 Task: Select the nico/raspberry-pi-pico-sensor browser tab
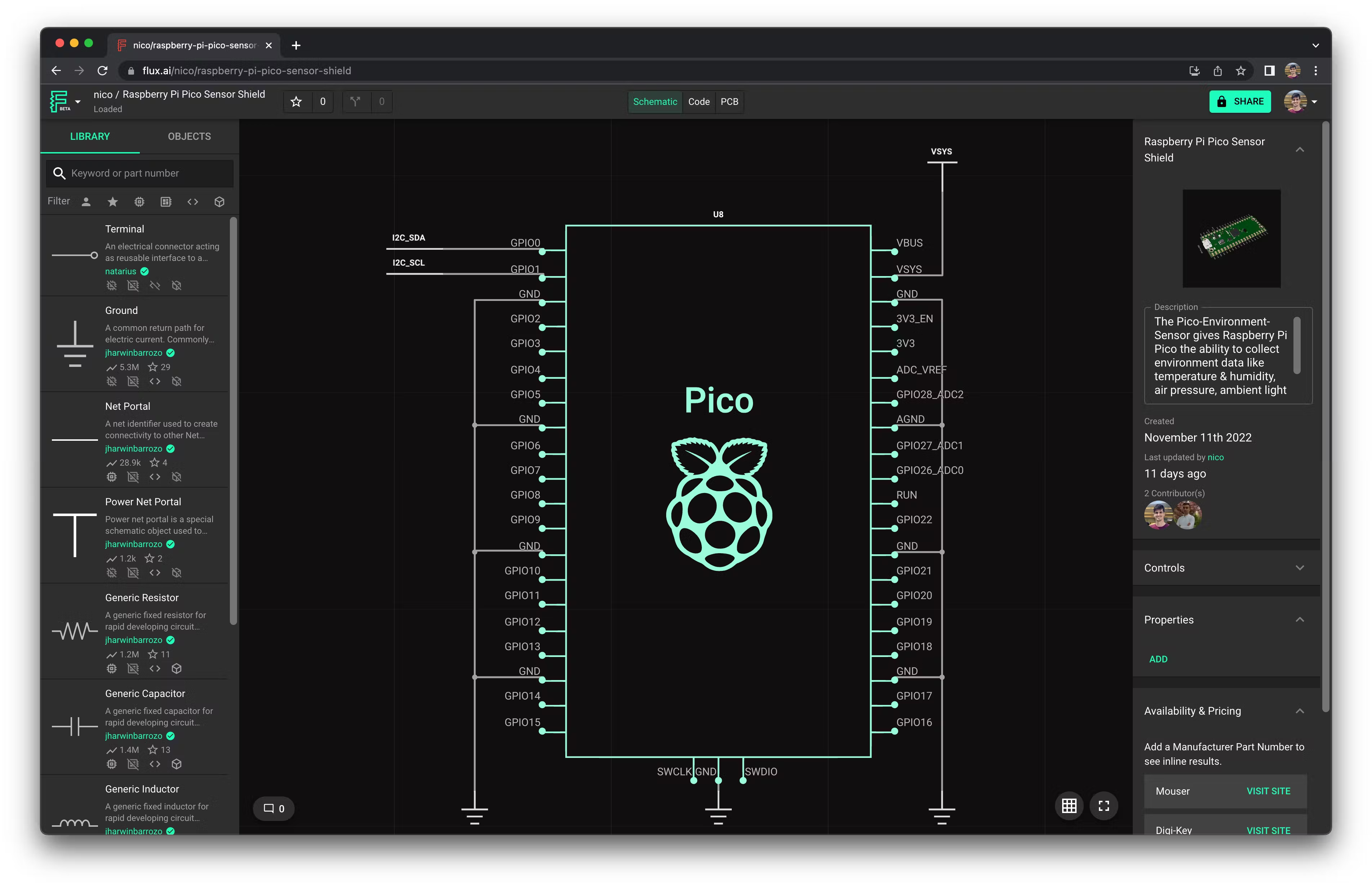194,45
